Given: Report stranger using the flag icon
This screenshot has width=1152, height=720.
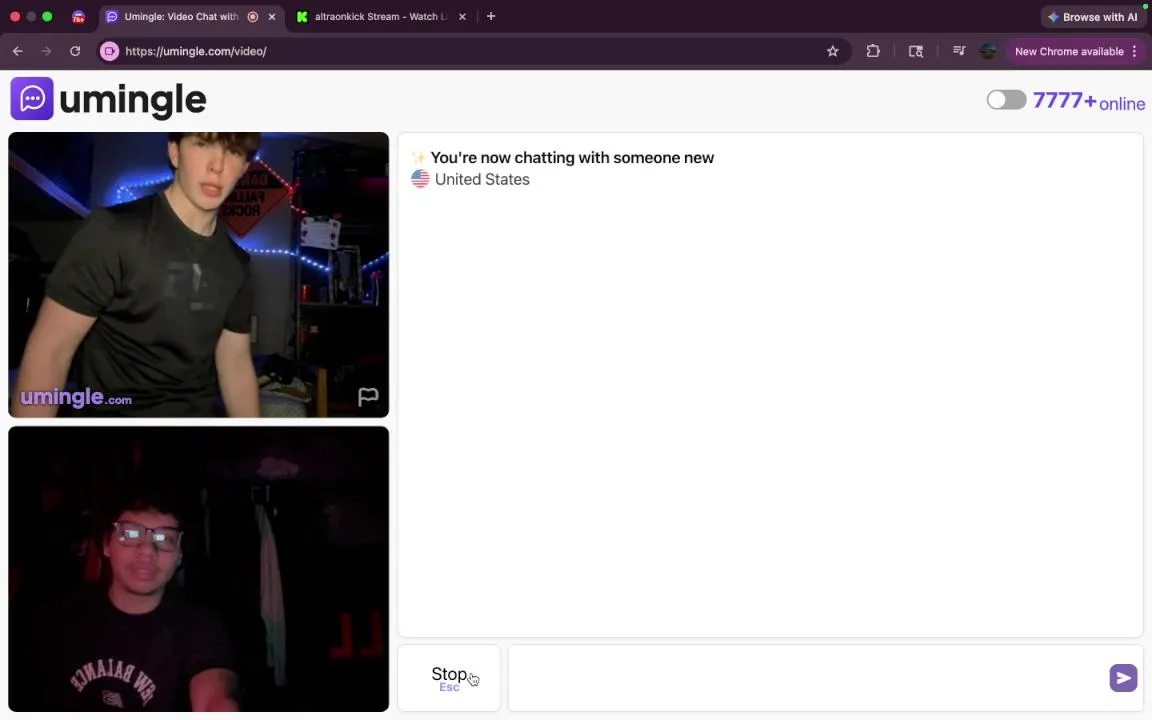Looking at the screenshot, I should point(368,397).
